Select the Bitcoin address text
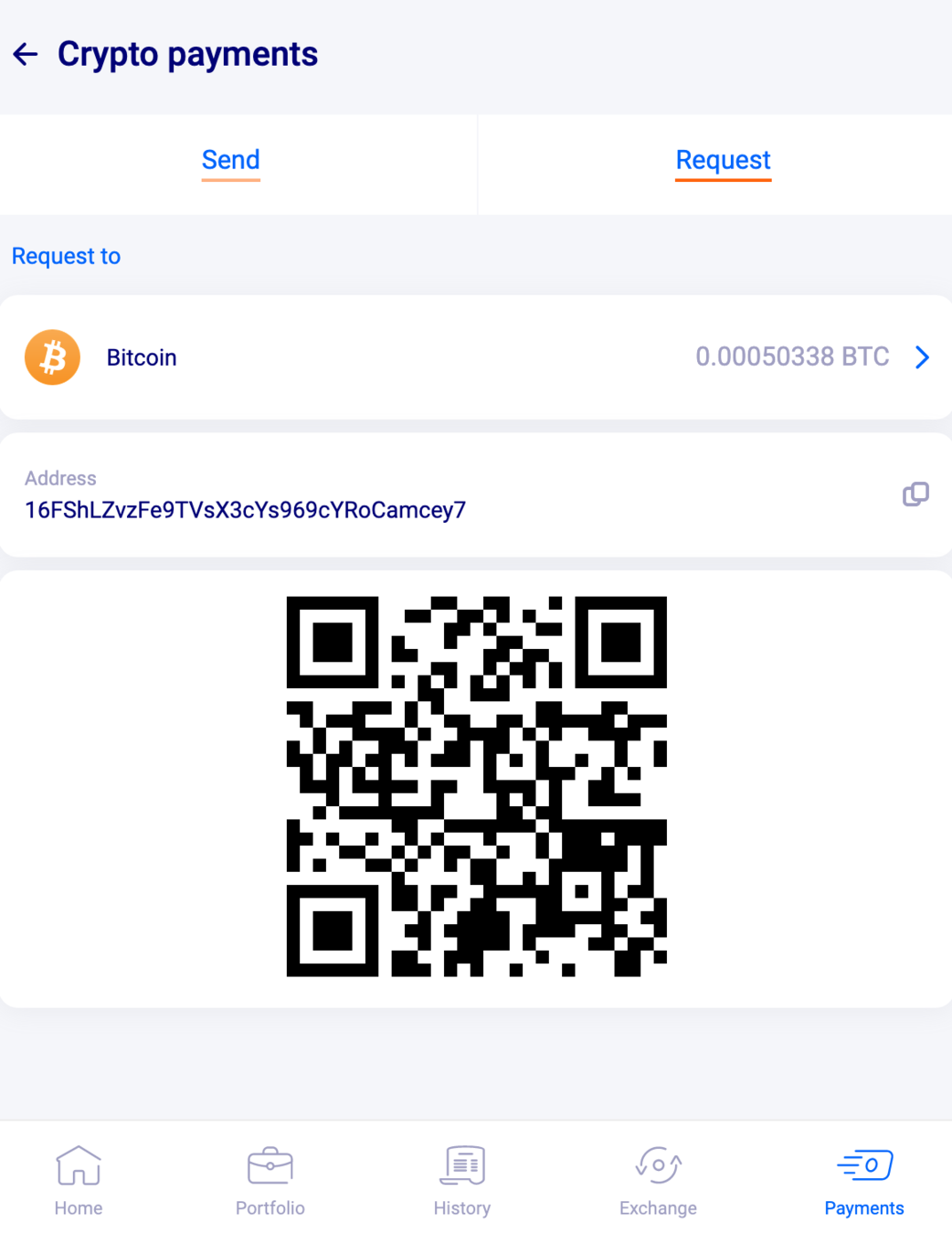952x1234 pixels. [x=245, y=510]
